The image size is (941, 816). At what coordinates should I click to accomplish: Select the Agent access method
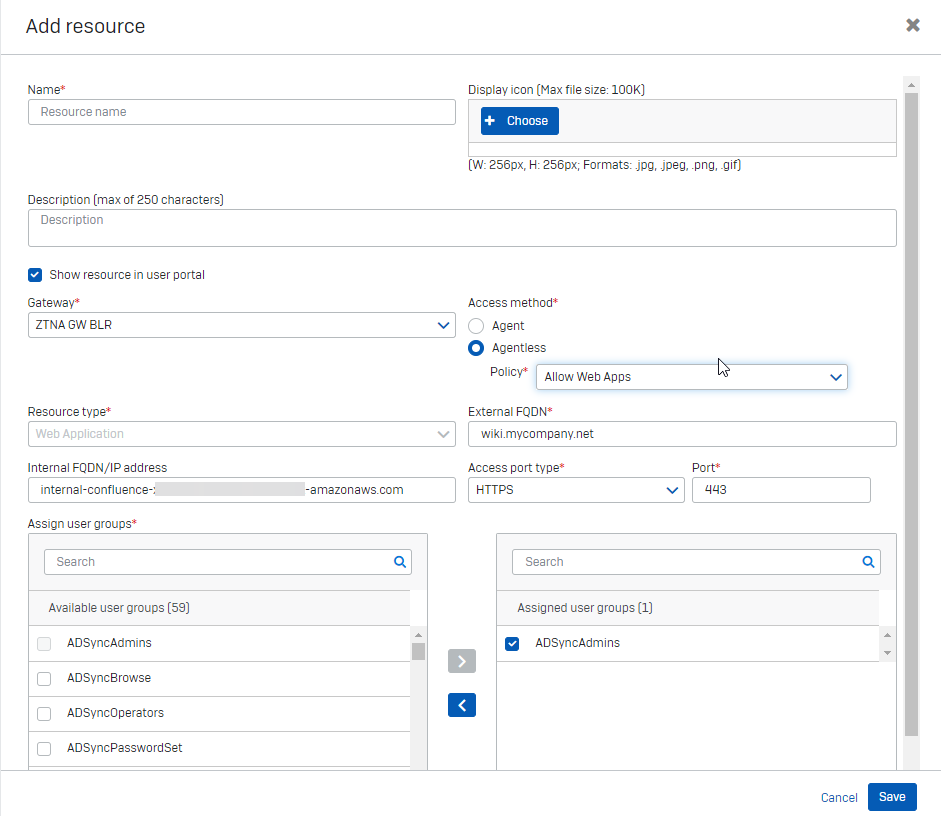pyautogui.click(x=476, y=326)
